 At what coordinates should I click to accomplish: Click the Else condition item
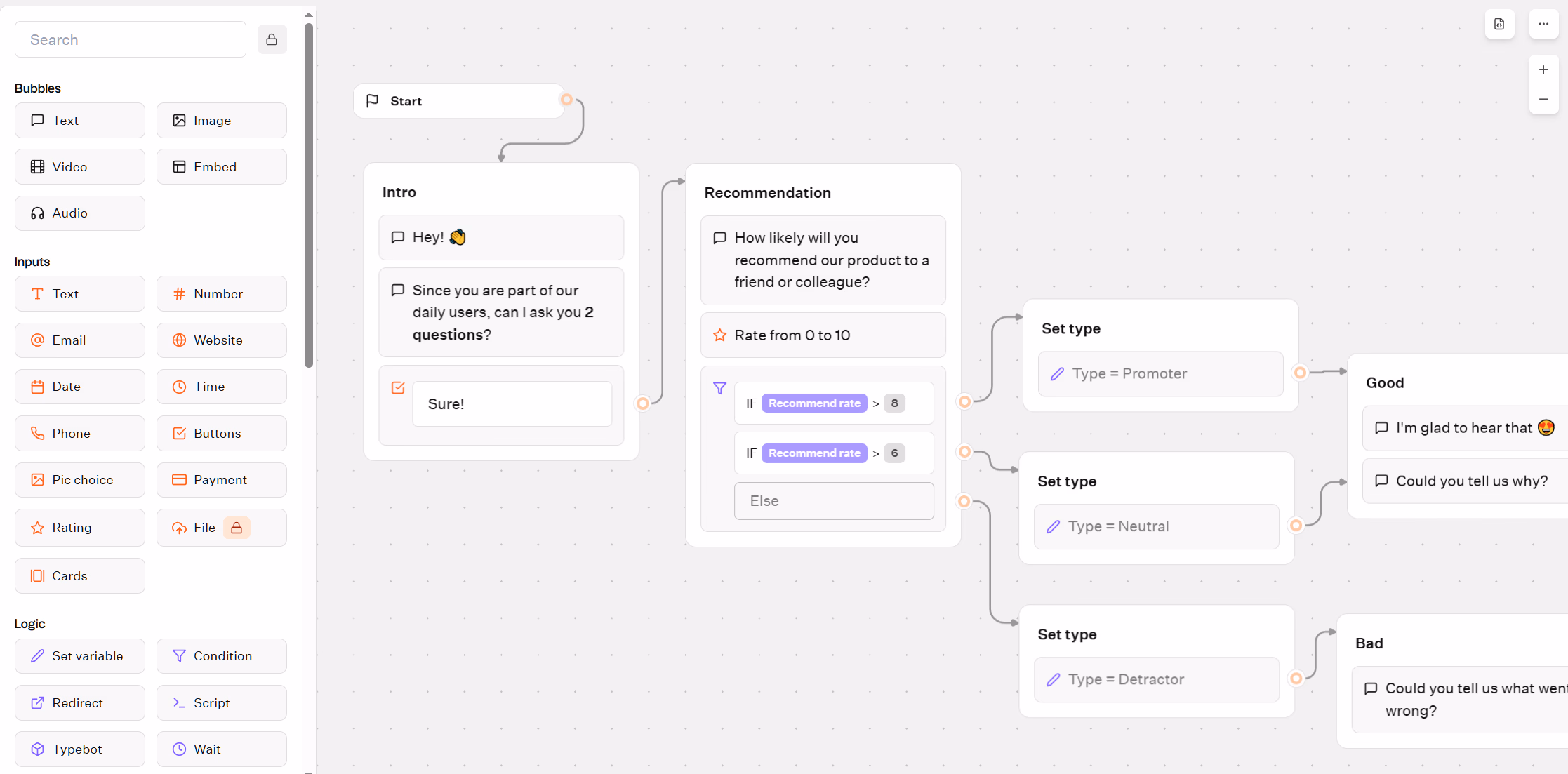834,501
